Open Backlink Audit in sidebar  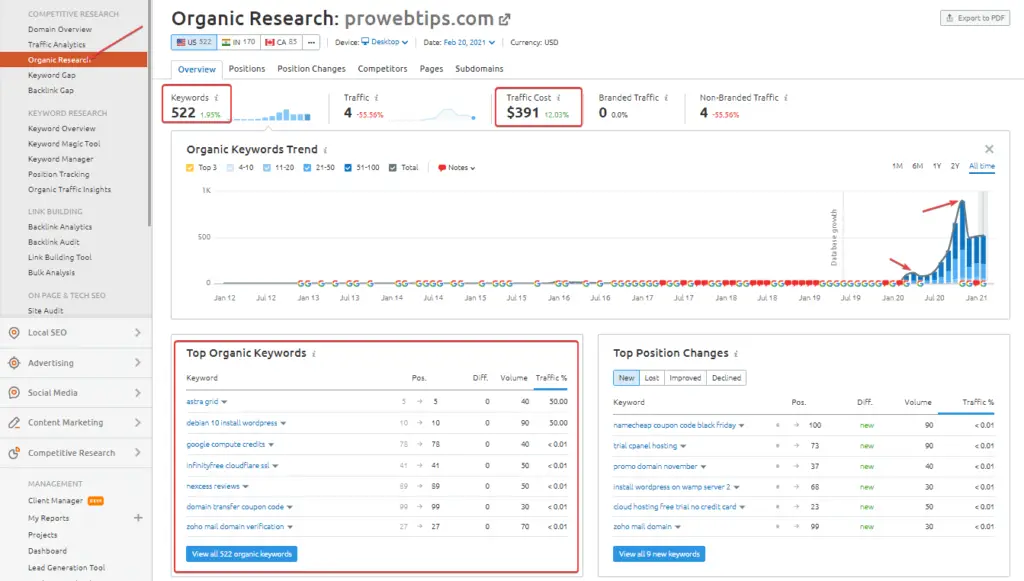[54, 242]
